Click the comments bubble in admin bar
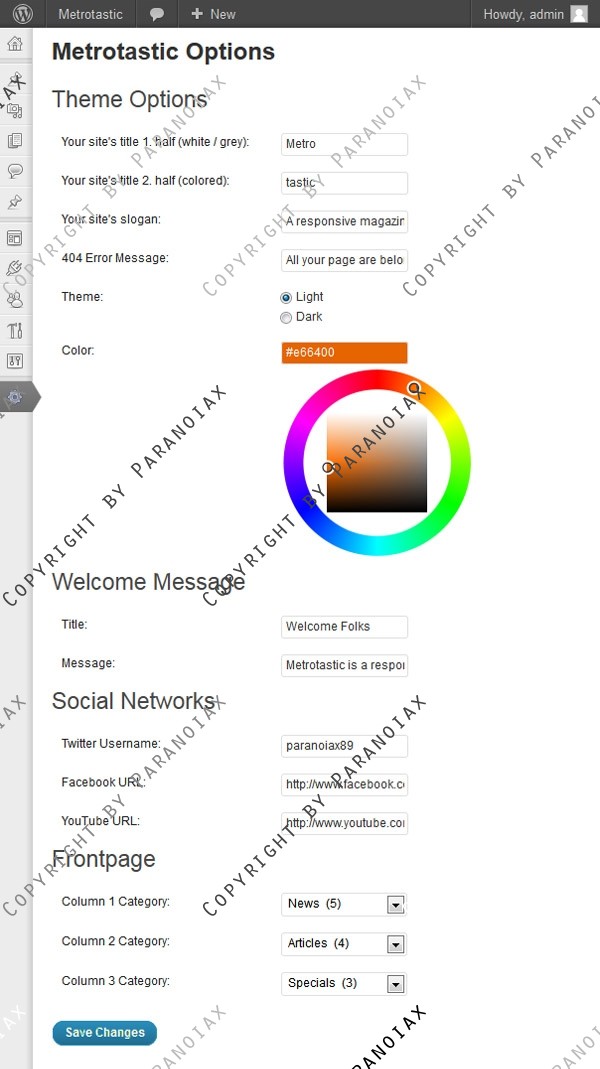The image size is (600, 1069). [x=157, y=14]
